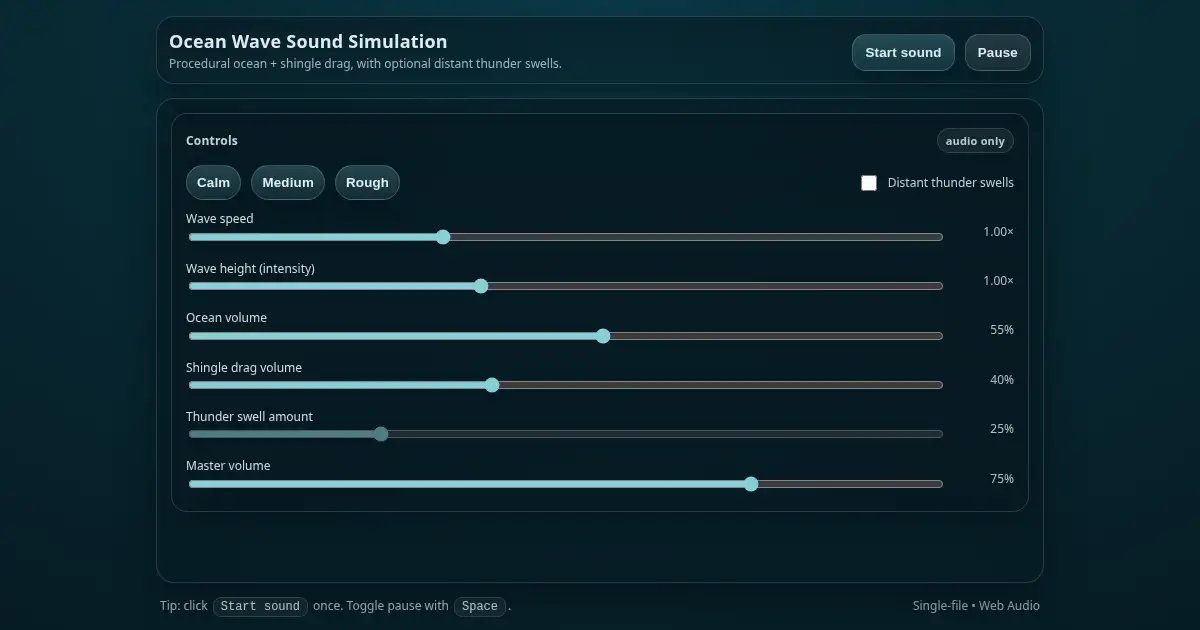The image size is (1200, 630).
Task: Click the Space key hint in tip
Action: click(x=480, y=606)
